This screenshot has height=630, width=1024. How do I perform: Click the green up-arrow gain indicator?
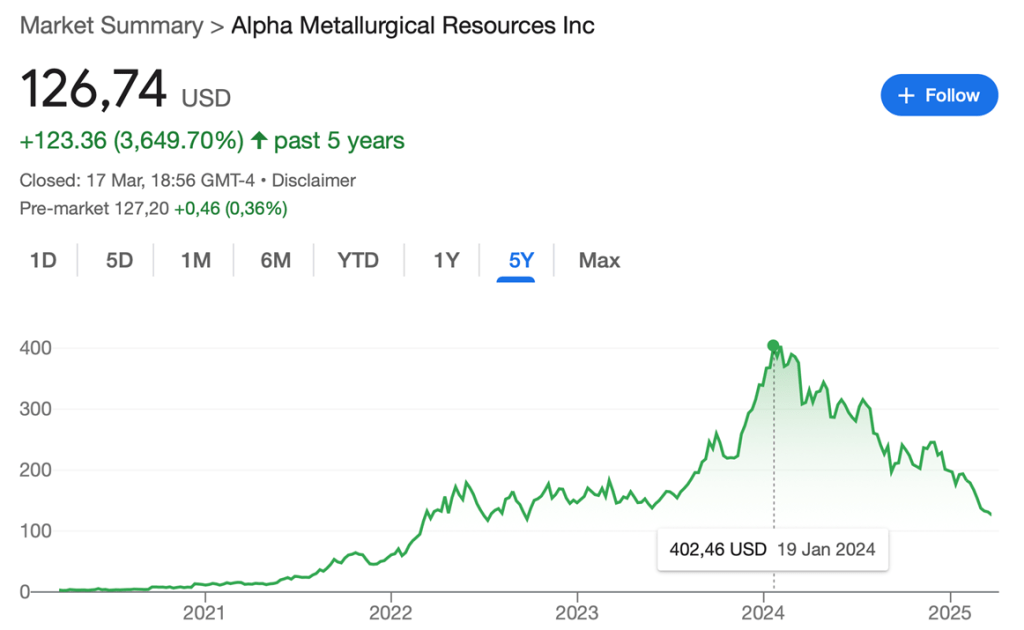(259, 140)
